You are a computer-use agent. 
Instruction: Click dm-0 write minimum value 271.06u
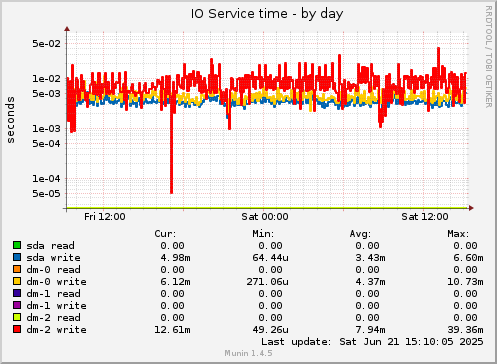267,282
